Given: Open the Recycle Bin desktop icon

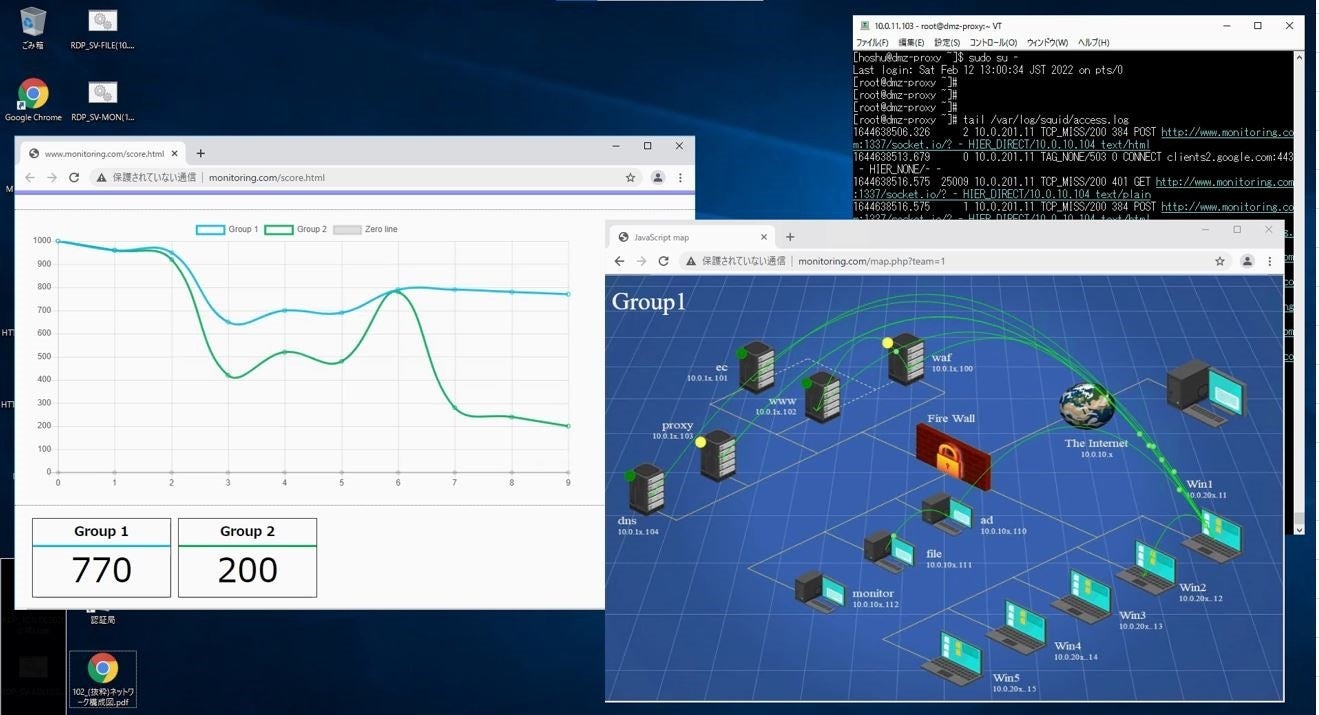Looking at the screenshot, I should (33, 24).
